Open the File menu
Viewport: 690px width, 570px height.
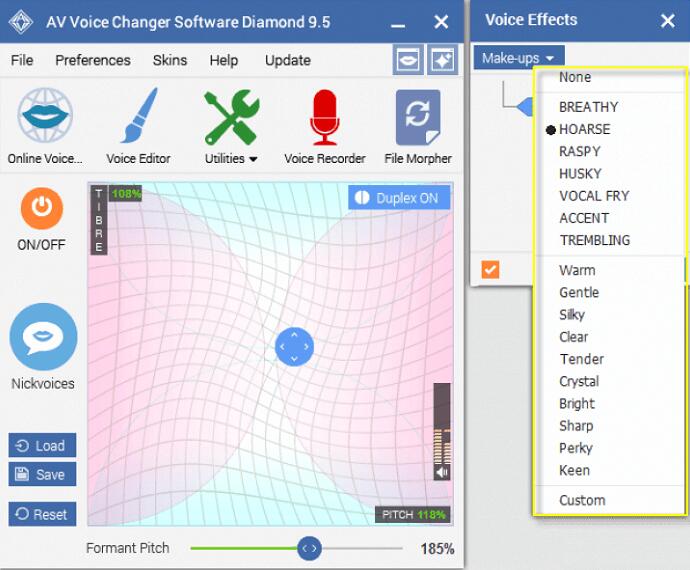point(22,60)
